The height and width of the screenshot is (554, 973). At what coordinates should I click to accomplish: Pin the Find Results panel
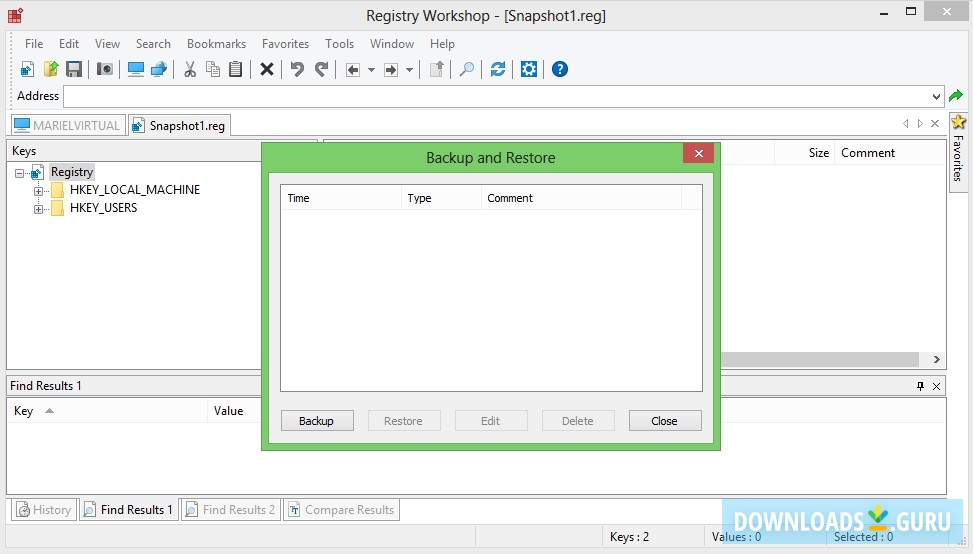(x=920, y=386)
